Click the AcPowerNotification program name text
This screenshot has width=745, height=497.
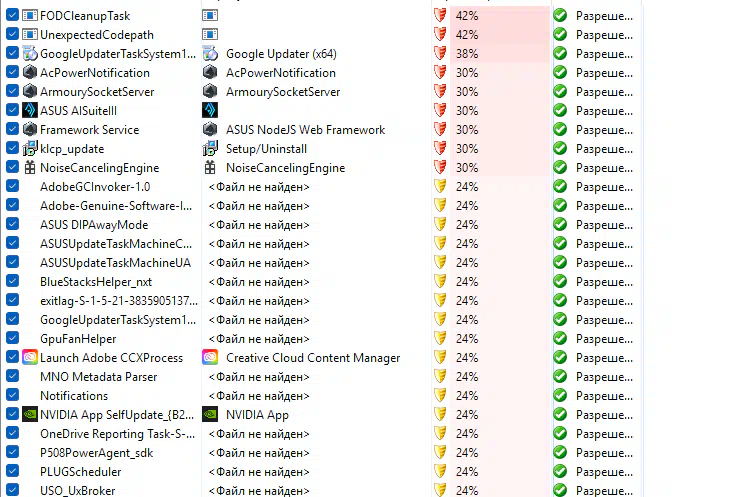[x=281, y=73]
